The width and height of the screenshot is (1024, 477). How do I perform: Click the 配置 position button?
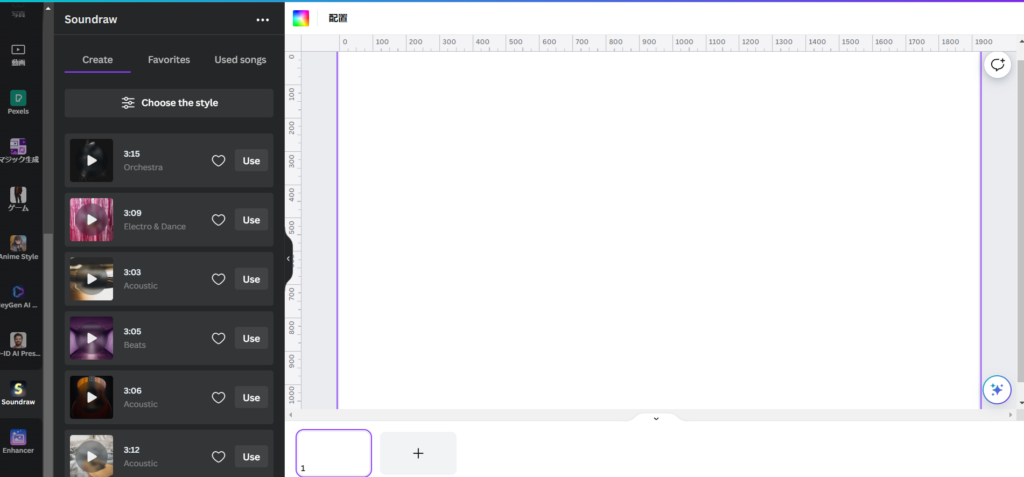point(338,18)
